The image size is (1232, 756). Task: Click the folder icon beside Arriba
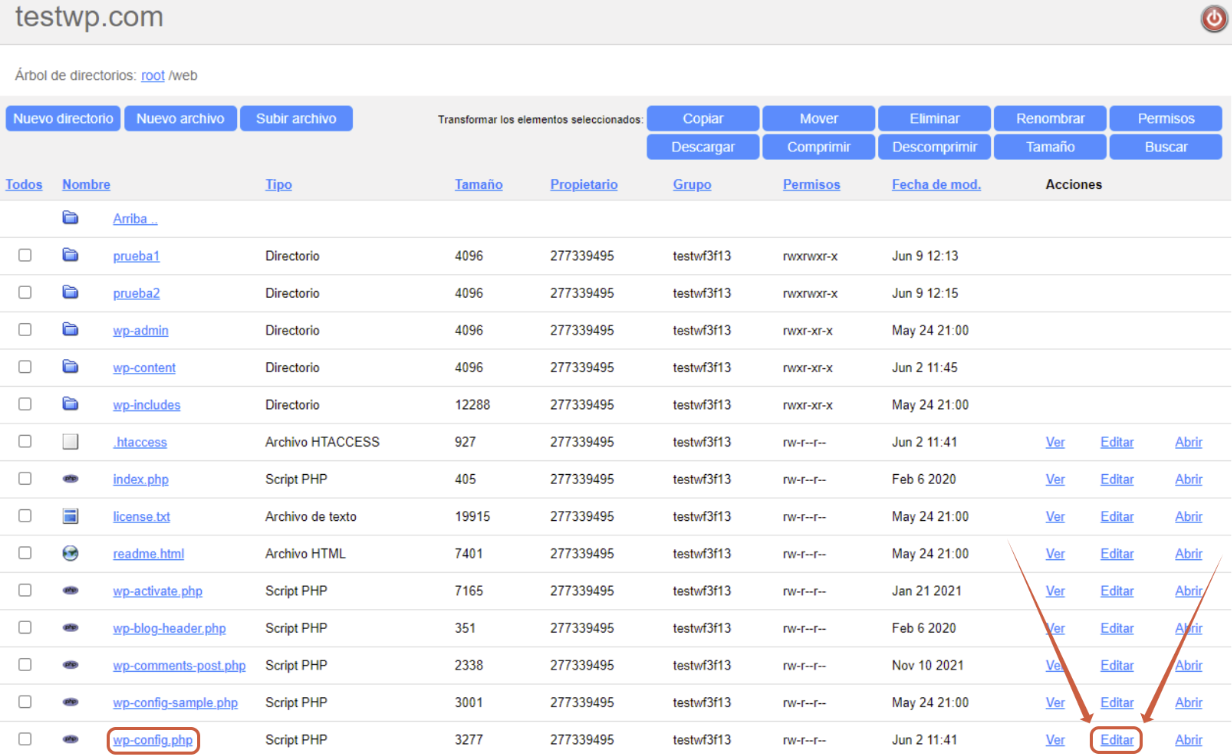click(70, 218)
